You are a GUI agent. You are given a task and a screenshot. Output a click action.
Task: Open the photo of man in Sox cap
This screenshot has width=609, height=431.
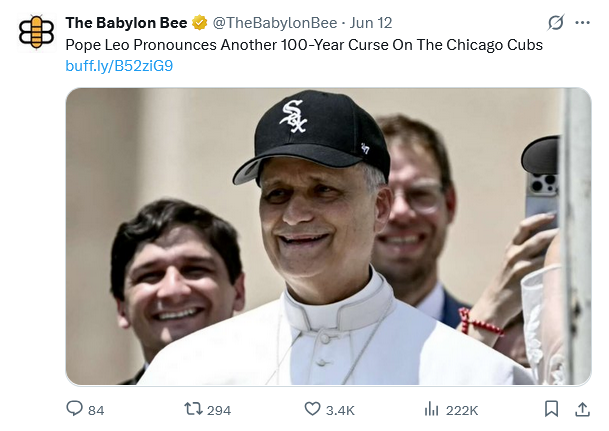tap(329, 237)
